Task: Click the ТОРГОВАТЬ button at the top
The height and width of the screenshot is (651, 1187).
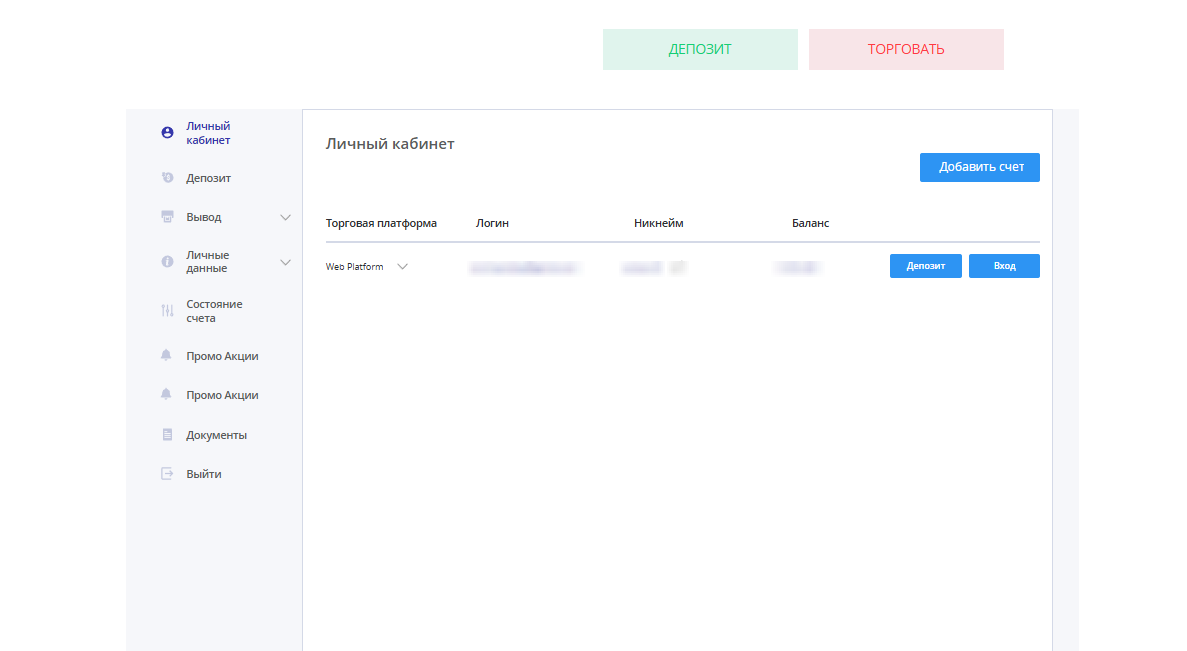Action: click(906, 49)
